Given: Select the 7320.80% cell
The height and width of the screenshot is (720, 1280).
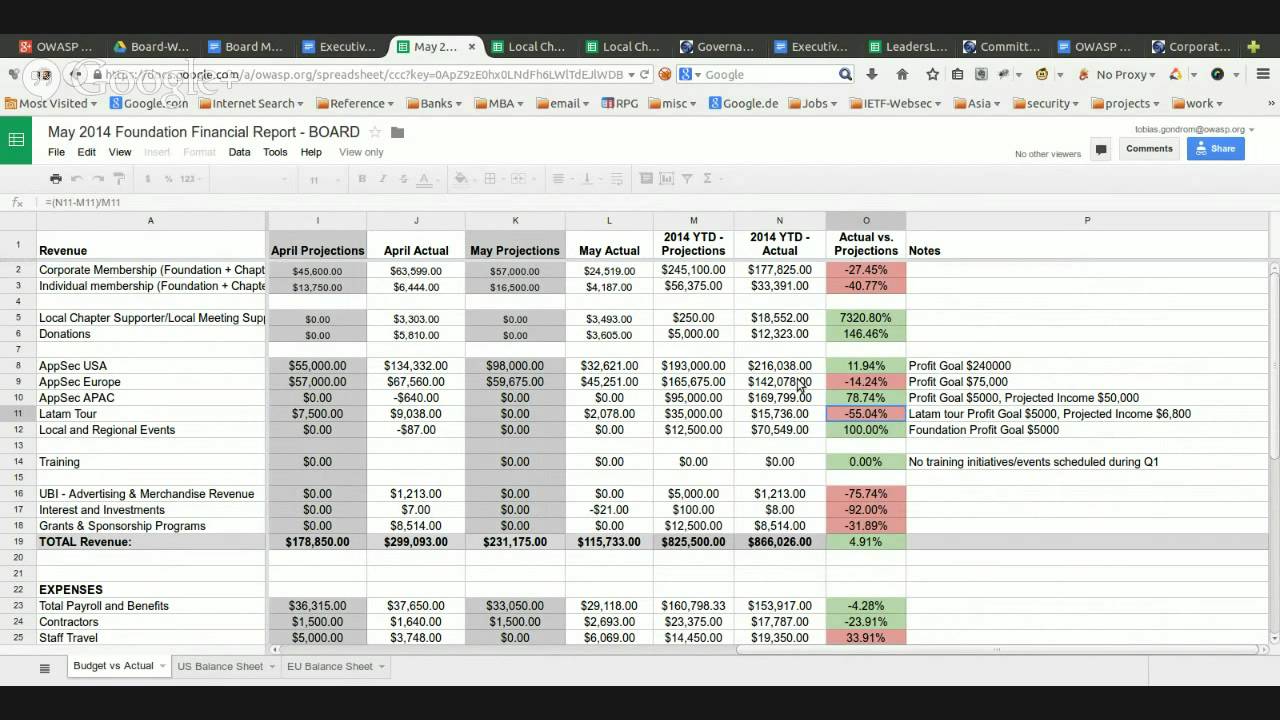Looking at the screenshot, I should [866, 318].
